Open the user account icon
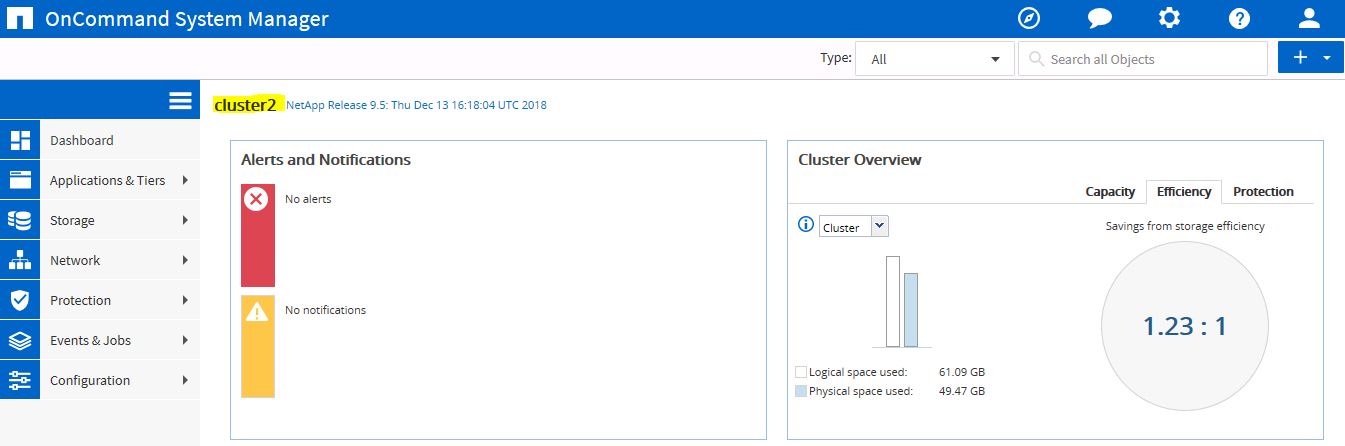 1309,18
